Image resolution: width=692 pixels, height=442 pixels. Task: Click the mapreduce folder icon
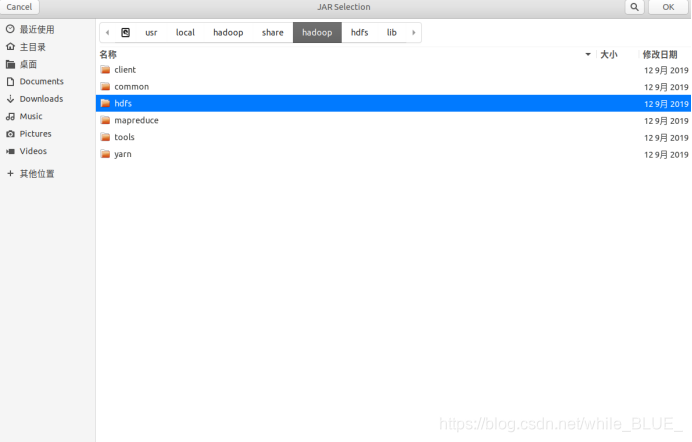point(105,120)
